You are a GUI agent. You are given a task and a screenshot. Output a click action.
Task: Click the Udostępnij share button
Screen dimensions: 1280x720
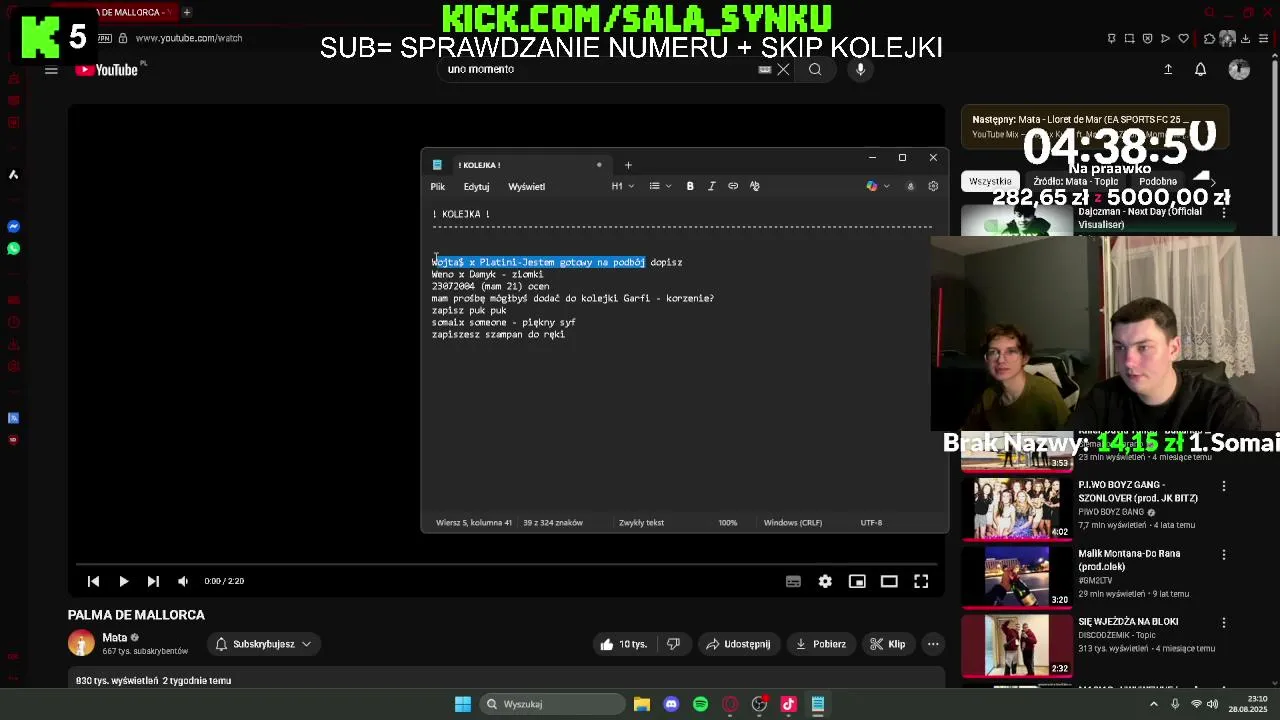[x=738, y=644]
